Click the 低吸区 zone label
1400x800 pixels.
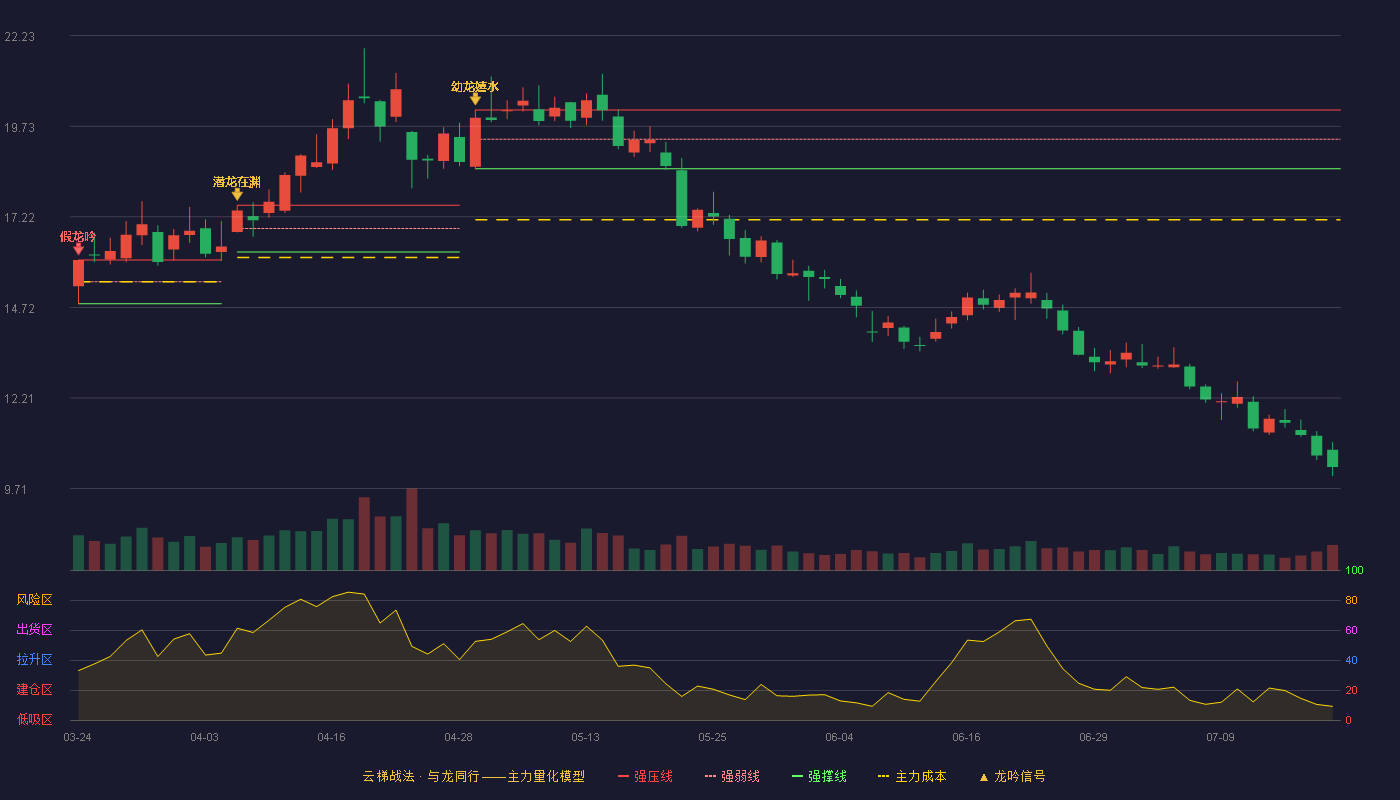click(34, 720)
